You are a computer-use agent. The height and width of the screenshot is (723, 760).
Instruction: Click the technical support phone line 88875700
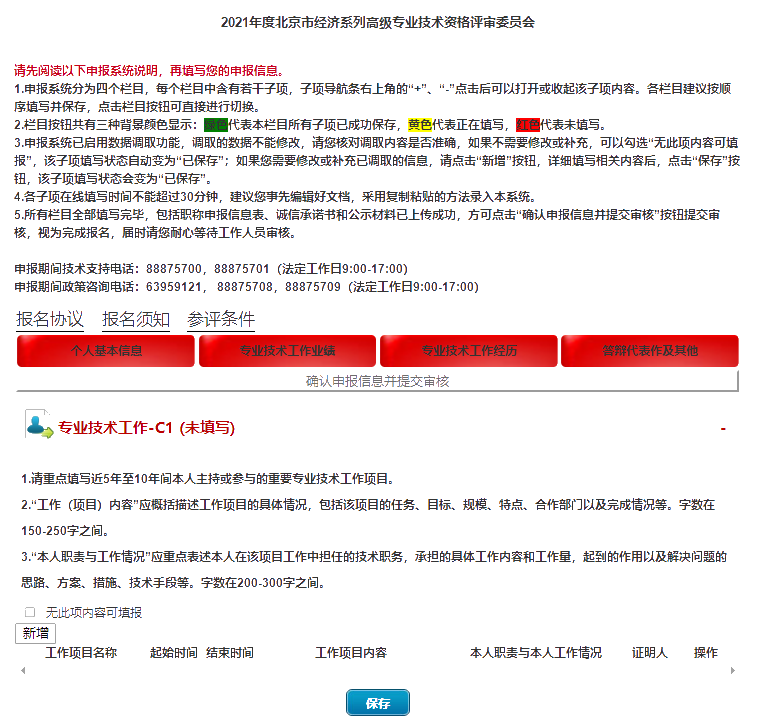click(211, 269)
